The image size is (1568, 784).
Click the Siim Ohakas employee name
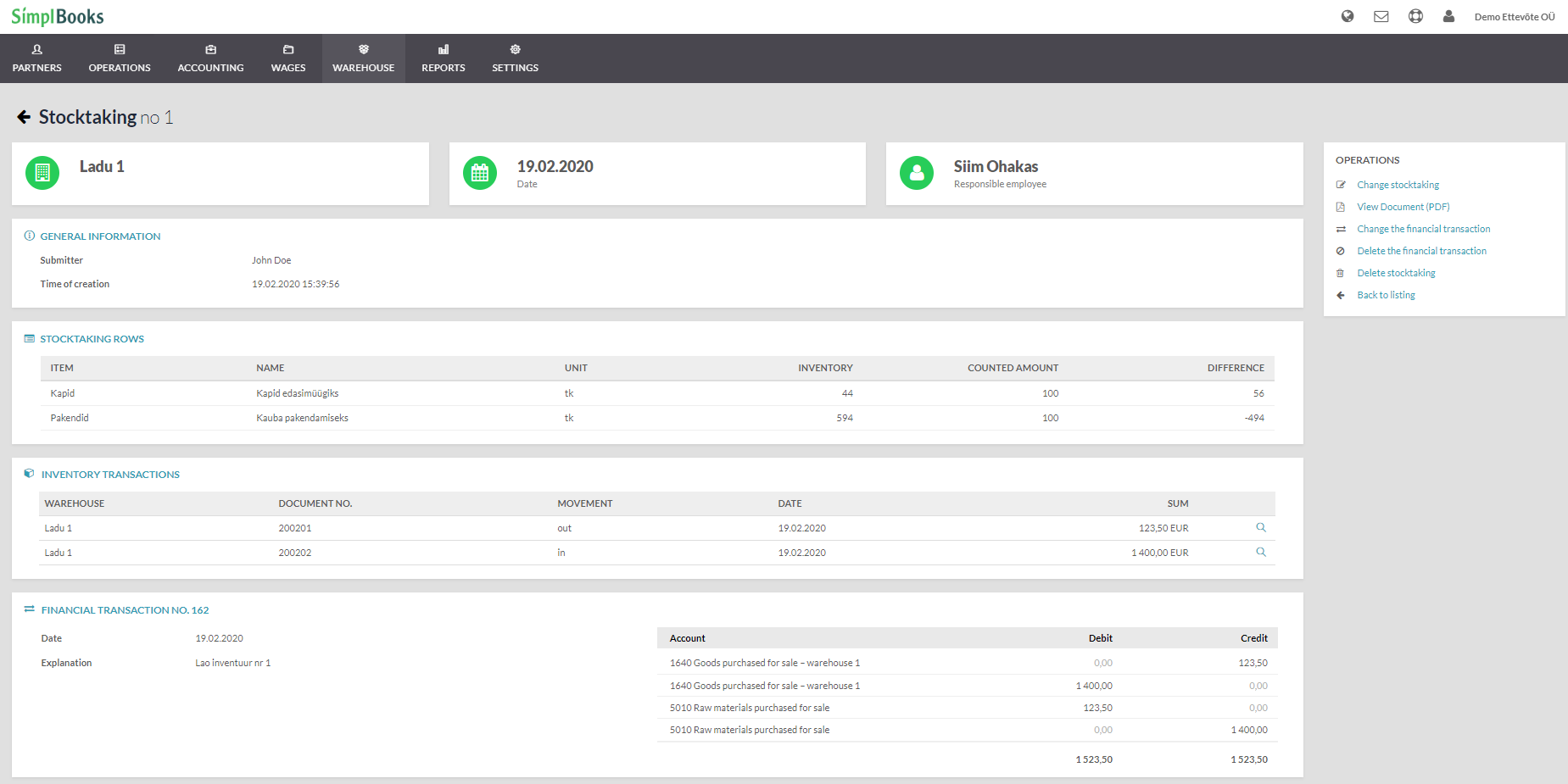point(996,166)
